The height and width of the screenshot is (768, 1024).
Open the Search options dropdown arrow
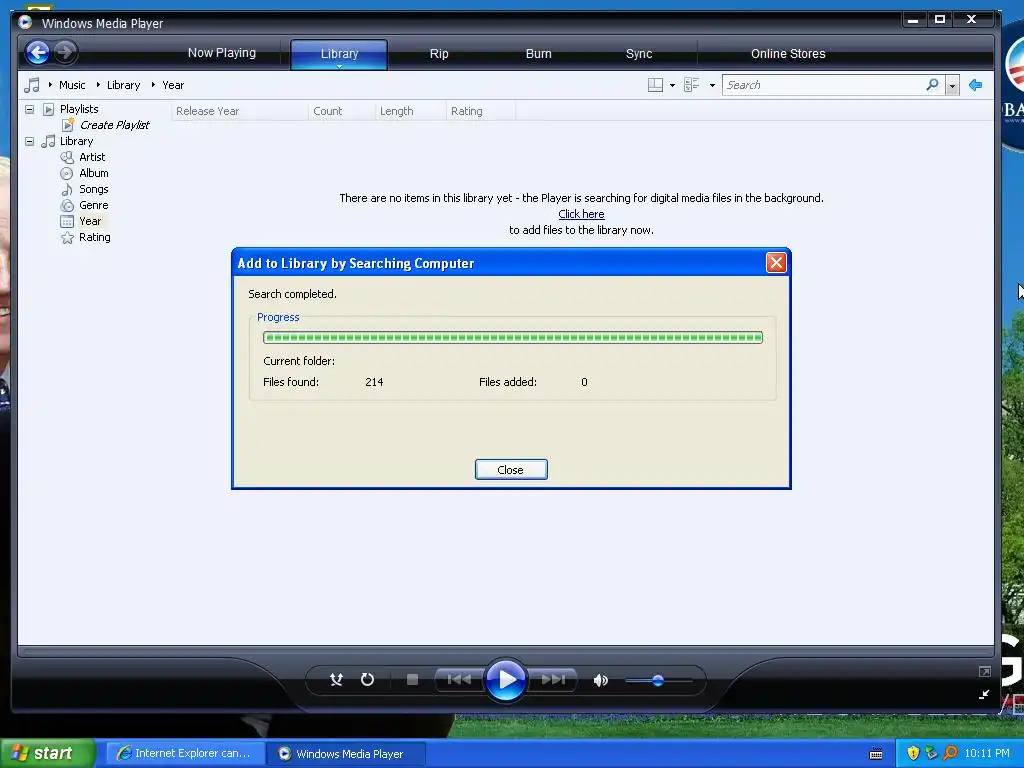click(x=952, y=86)
